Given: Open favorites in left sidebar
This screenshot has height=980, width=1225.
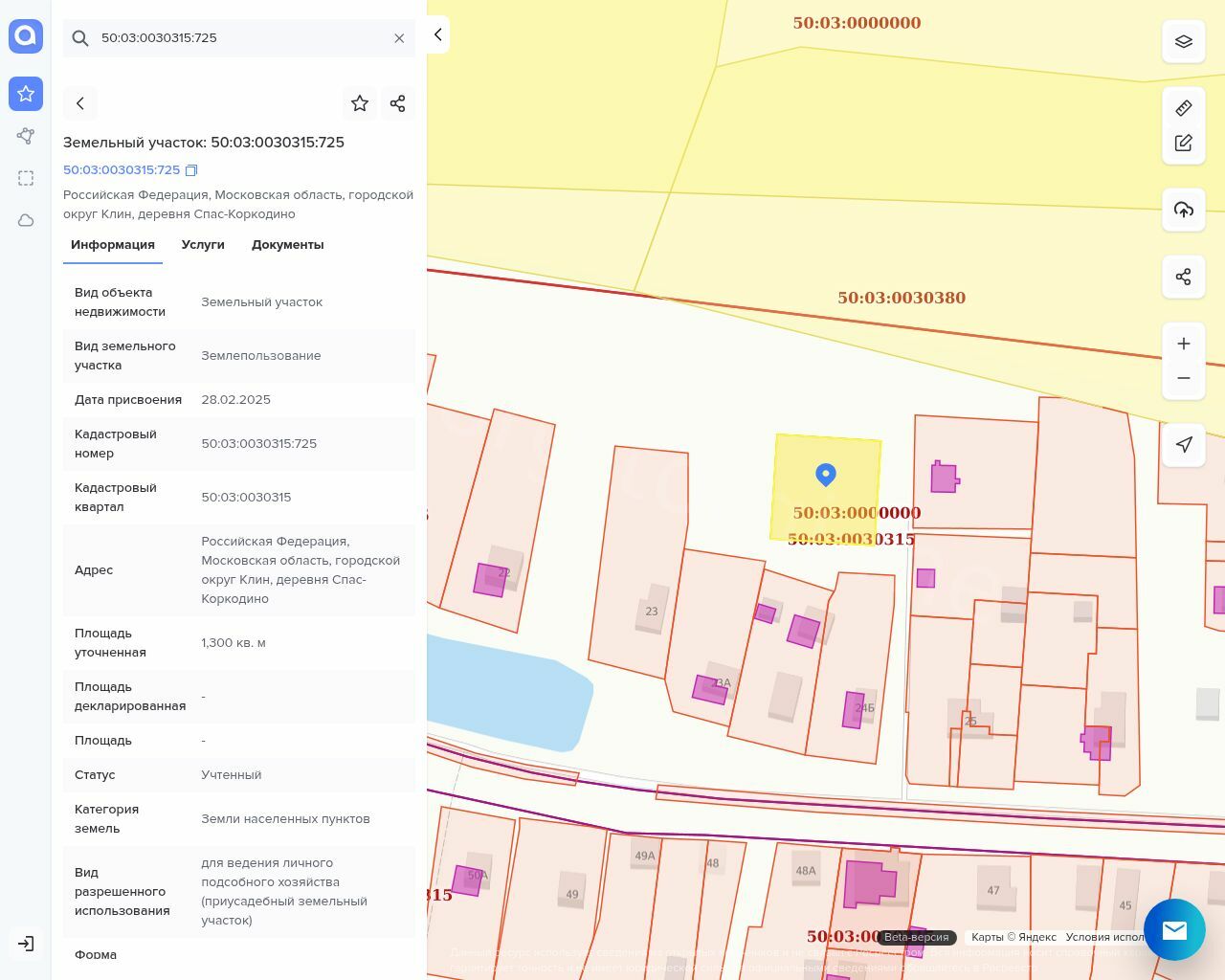Looking at the screenshot, I should click(26, 94).
